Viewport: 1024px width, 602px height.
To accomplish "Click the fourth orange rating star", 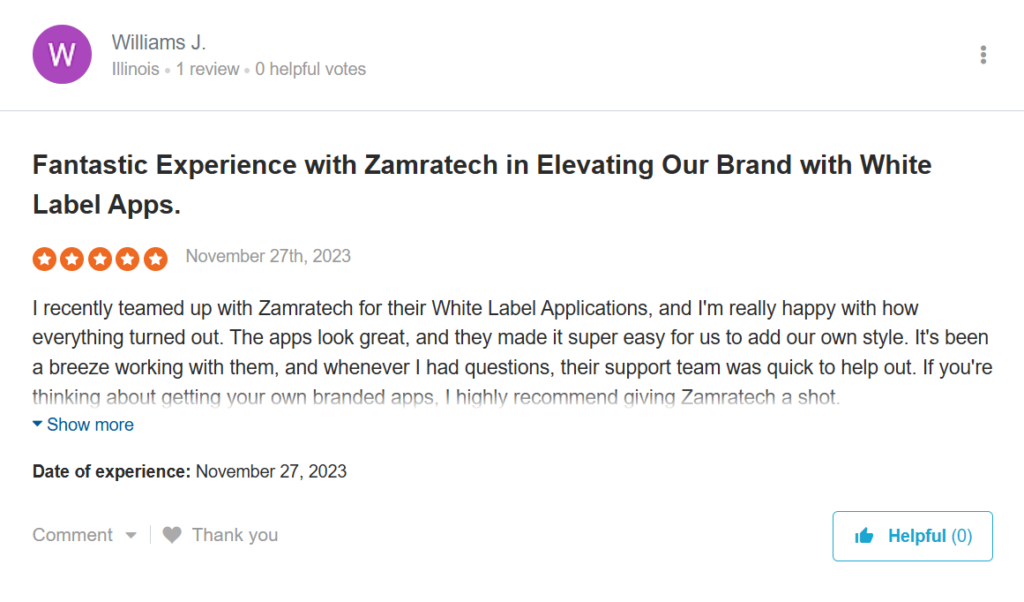I will tap(128, 259).
